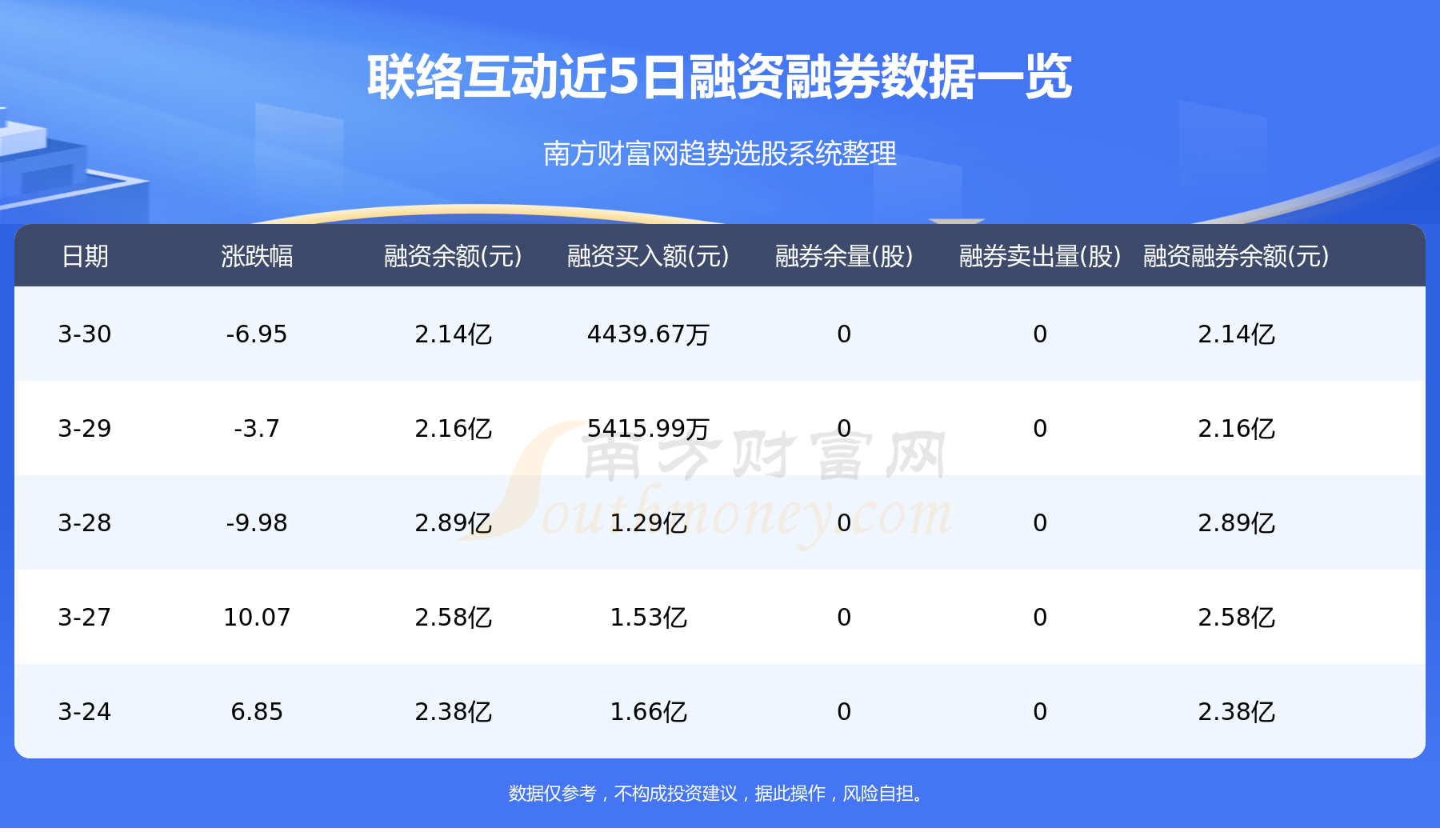Click 2.16亿 in the 融资融券余额 column
The height and width of the screenshot is (840, 1440).
click(x=1236, y=428)
